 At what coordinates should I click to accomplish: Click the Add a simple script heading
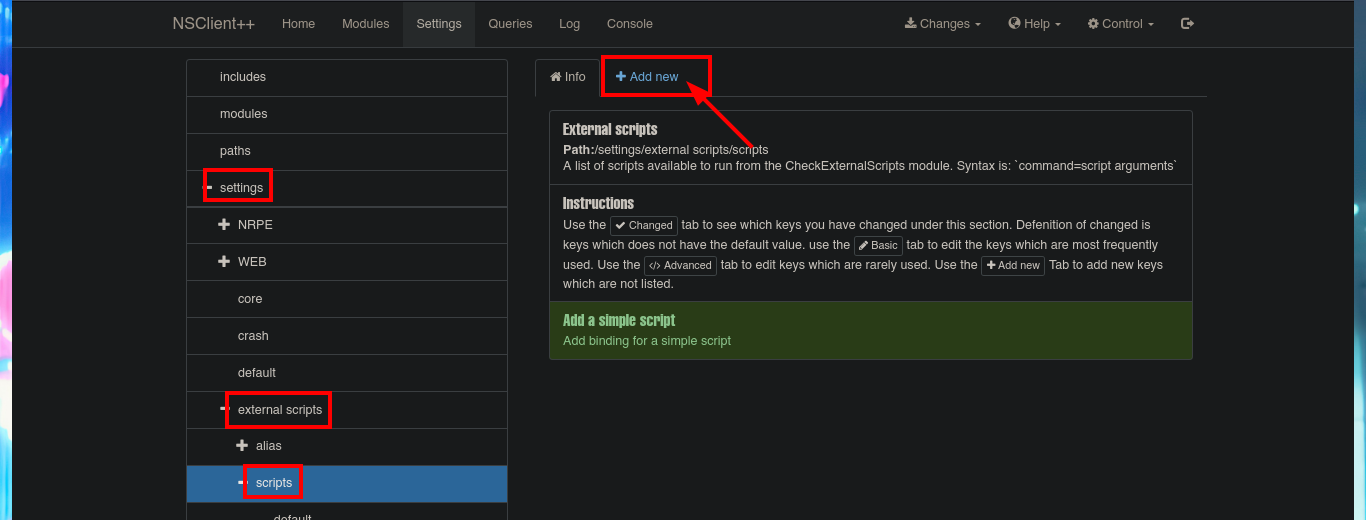click(x=619, y=320)
